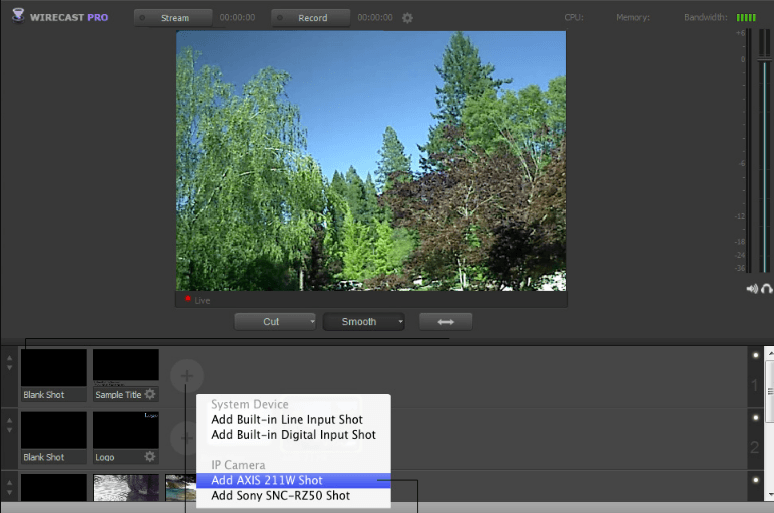
Task: Select the Sample Title shot thumbnail
Action: (x=126, y=367)
